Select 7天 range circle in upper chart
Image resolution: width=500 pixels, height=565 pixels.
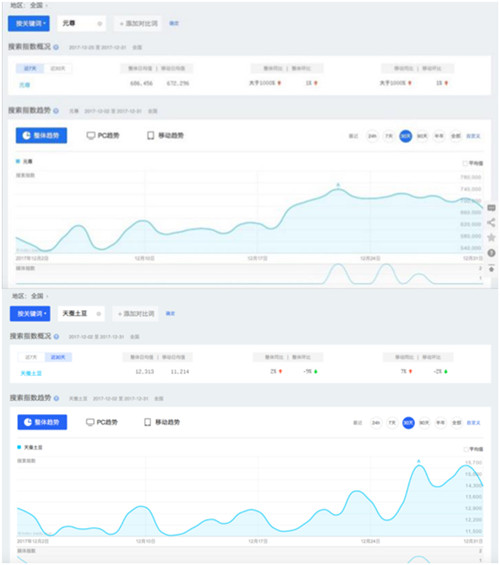point(389,136)
